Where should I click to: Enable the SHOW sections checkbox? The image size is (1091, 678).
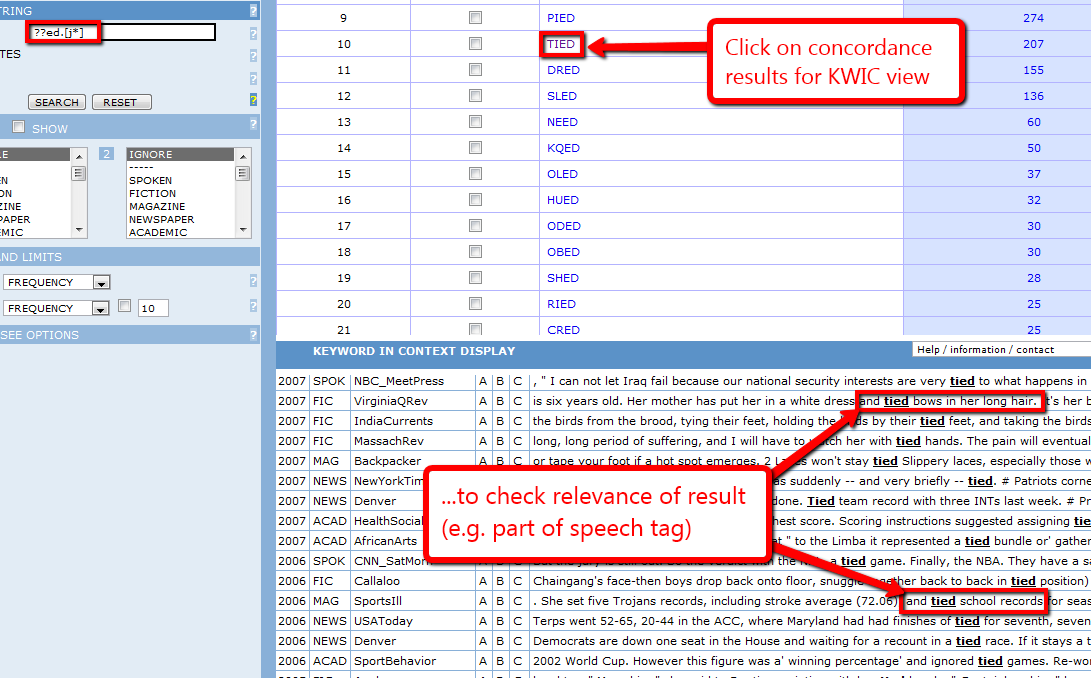point(19,127)
